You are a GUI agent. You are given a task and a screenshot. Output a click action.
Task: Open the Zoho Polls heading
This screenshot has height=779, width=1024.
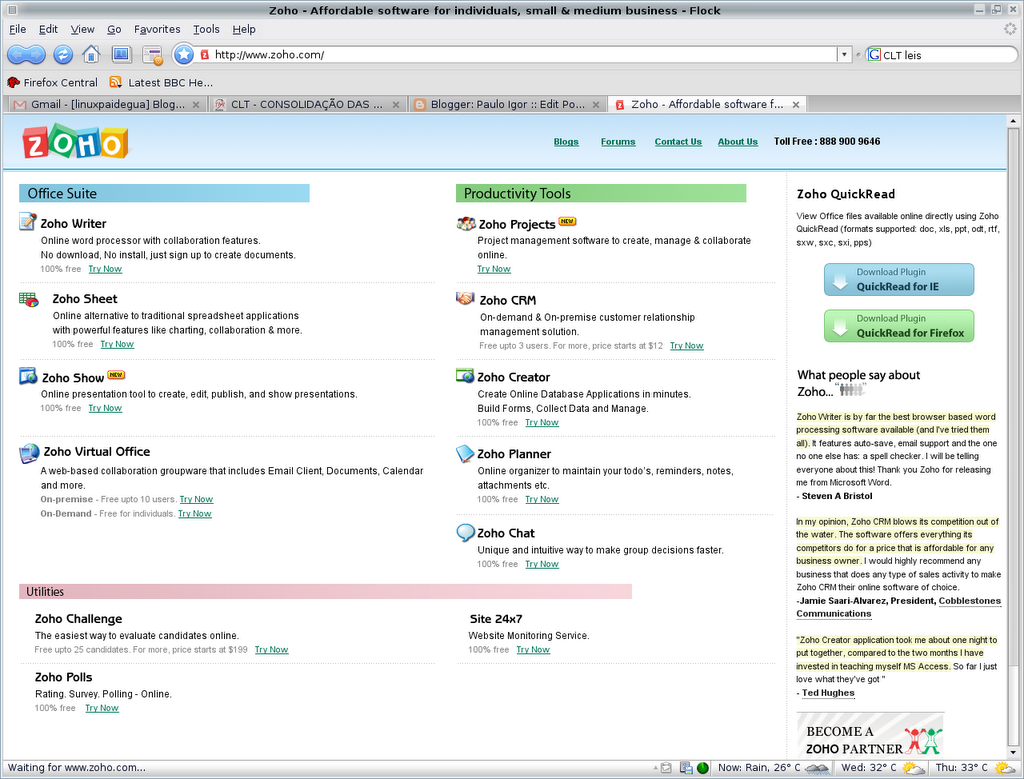click(63, 677)
